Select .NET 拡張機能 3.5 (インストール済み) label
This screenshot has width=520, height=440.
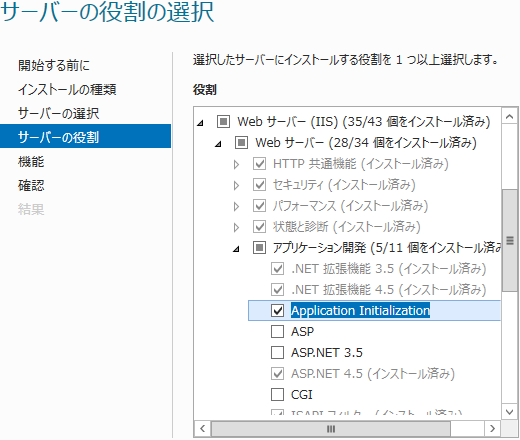[x=389, y=269]
